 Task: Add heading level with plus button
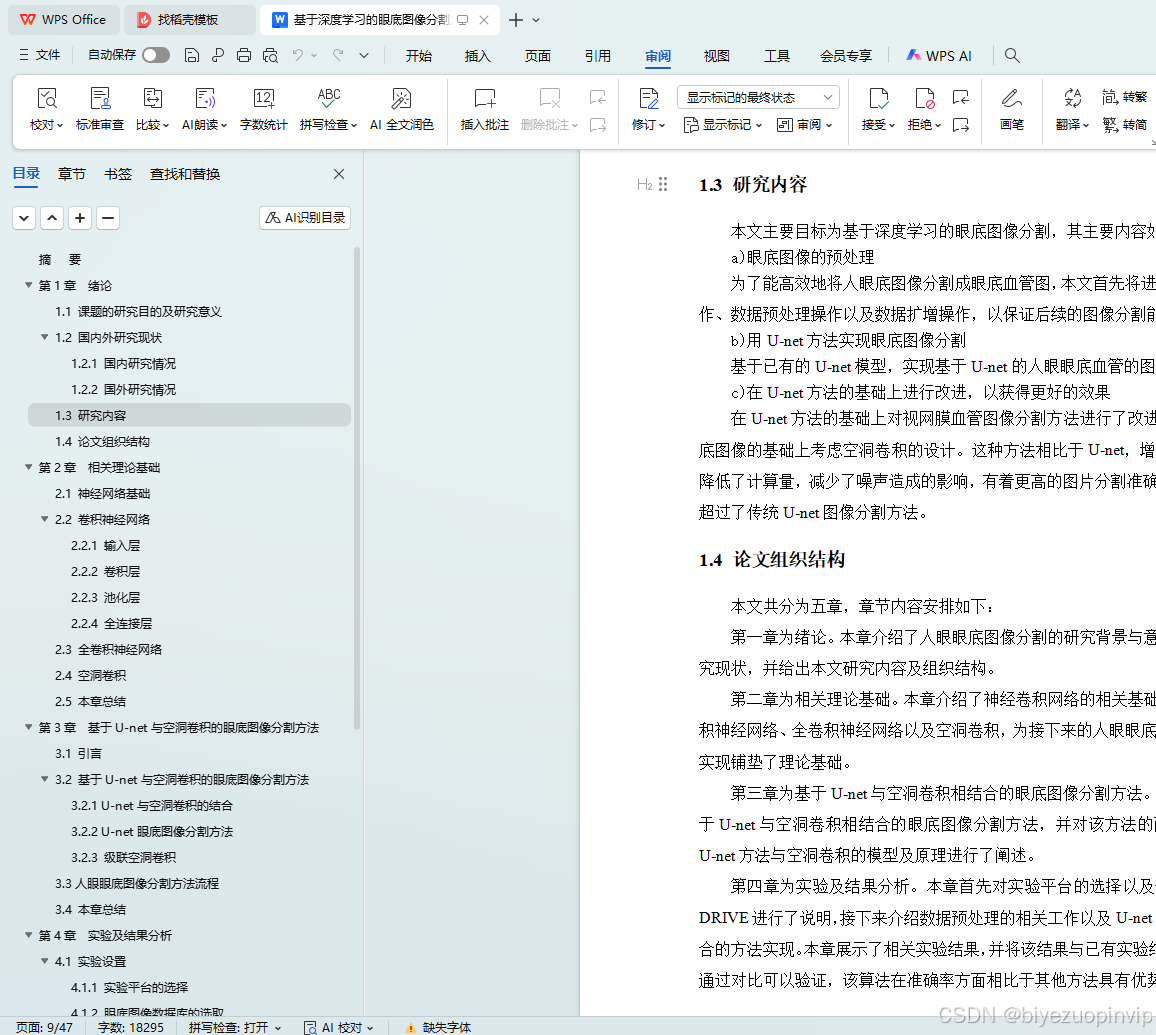(80, 217)
